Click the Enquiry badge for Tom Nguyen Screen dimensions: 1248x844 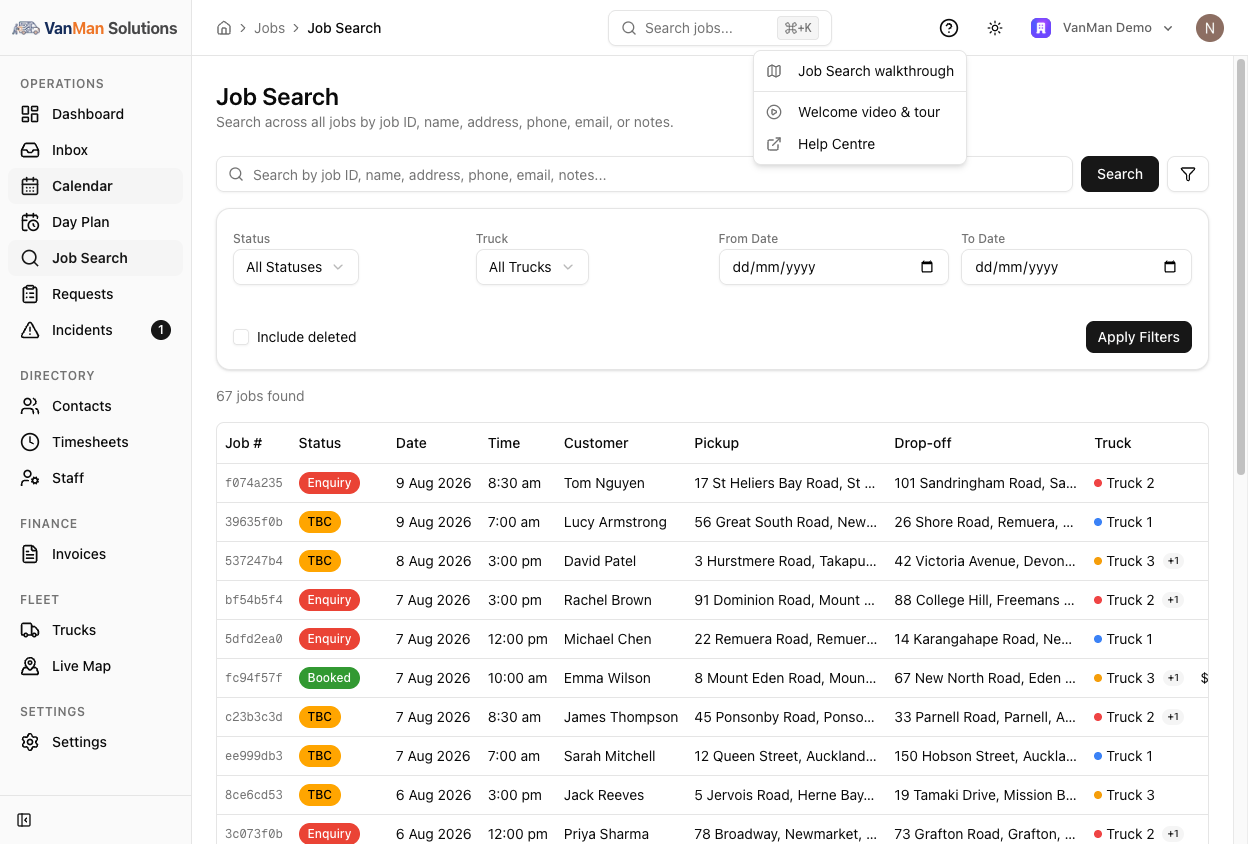(329, 483)
